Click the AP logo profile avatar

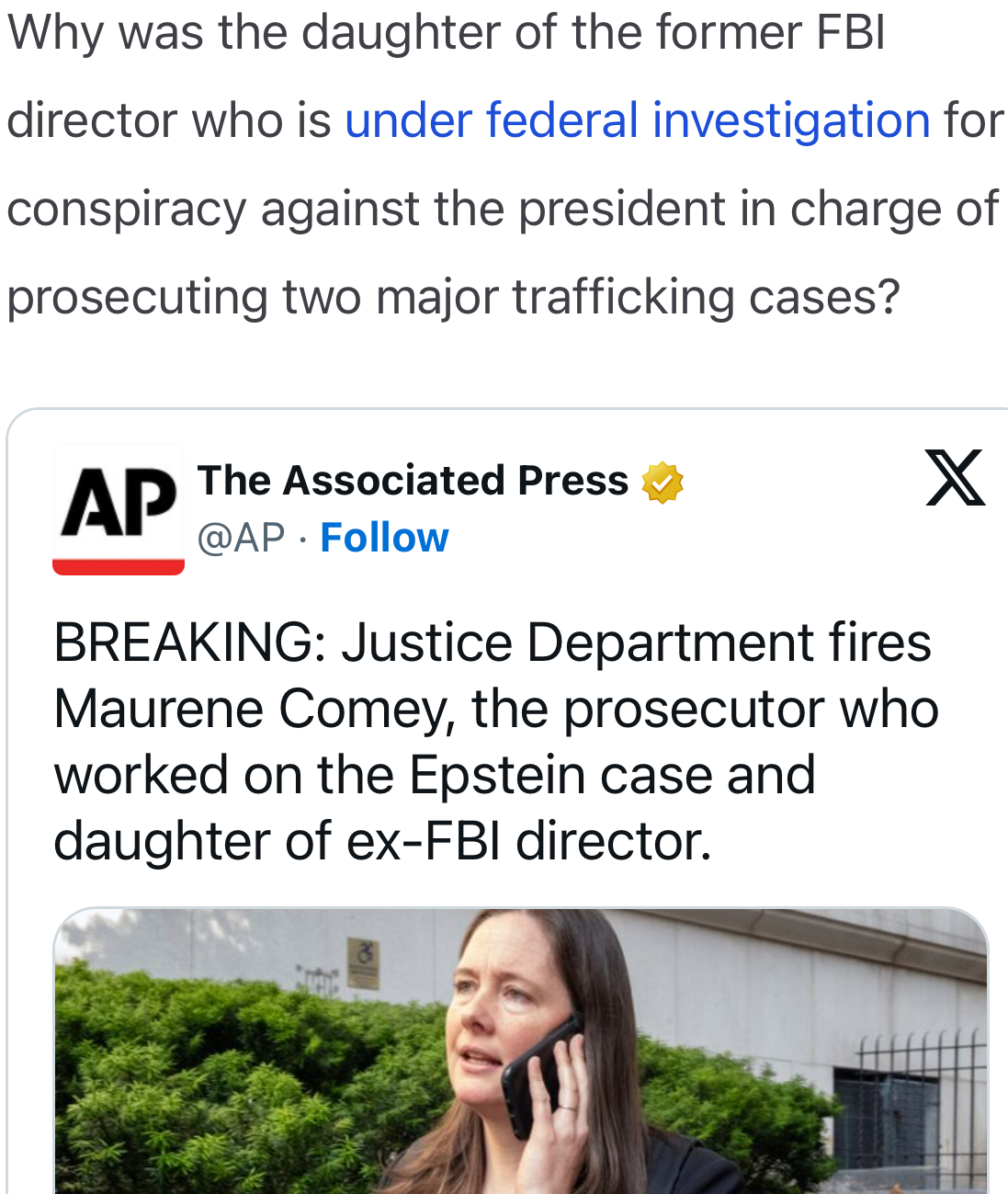119,508
